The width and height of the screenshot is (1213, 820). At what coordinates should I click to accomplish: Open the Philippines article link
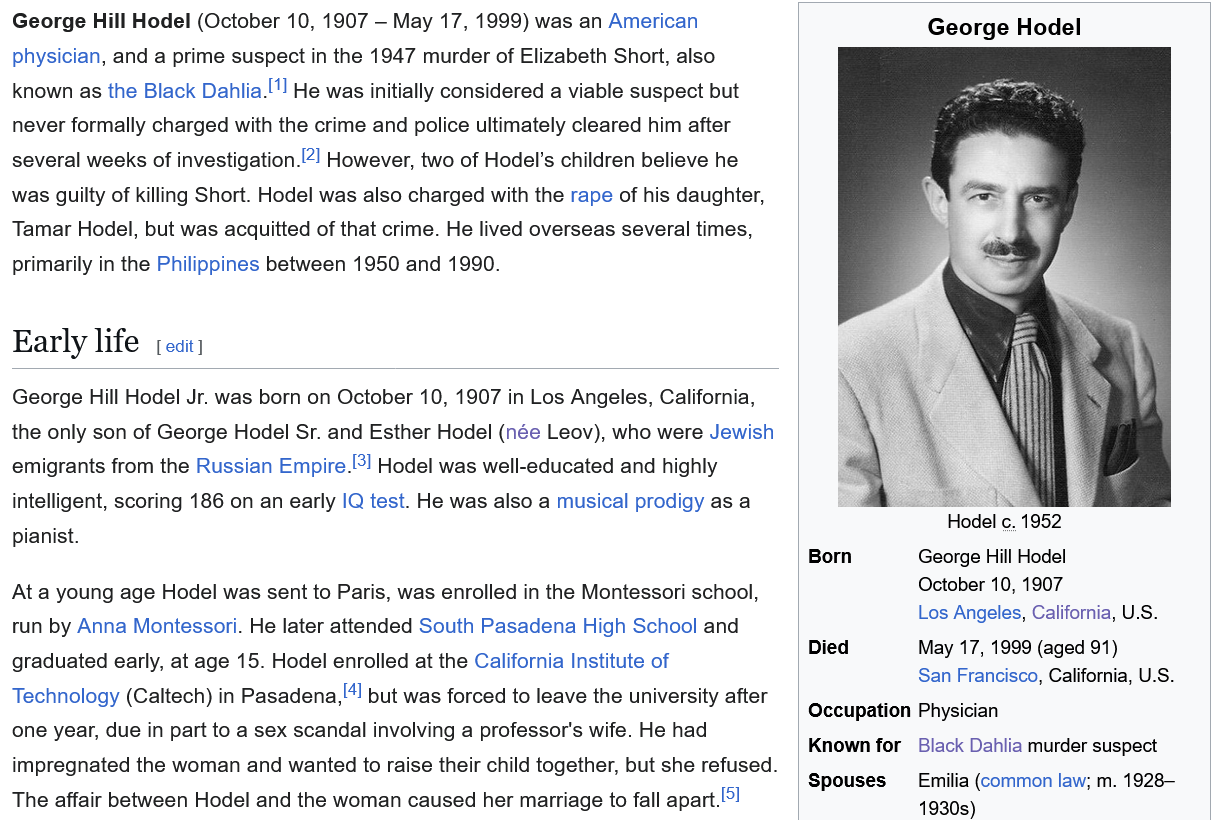click(208, 265)
